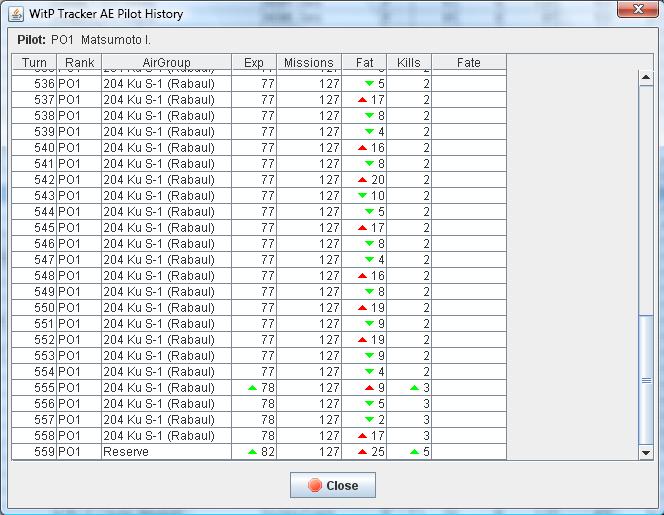The image size is (664, 515).
Task: Click green down arrow in turn 547 Fat
Action: point(369,259)
